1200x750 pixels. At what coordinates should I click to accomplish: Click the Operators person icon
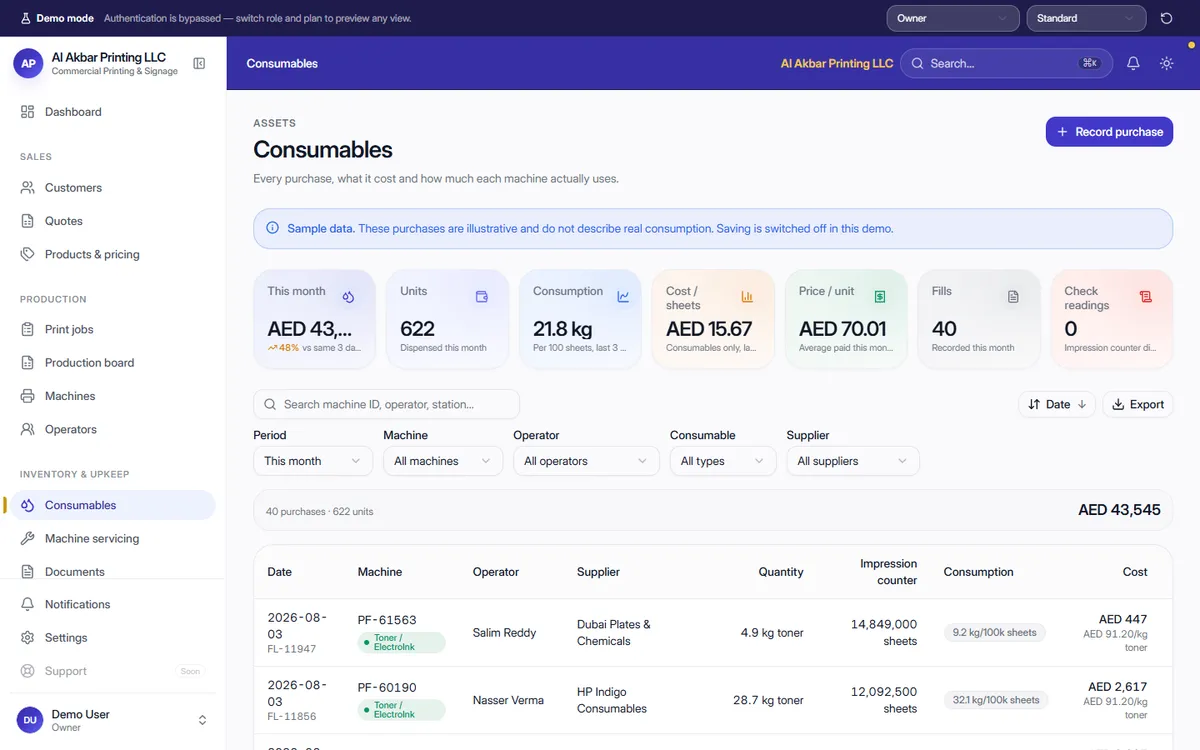28,429
